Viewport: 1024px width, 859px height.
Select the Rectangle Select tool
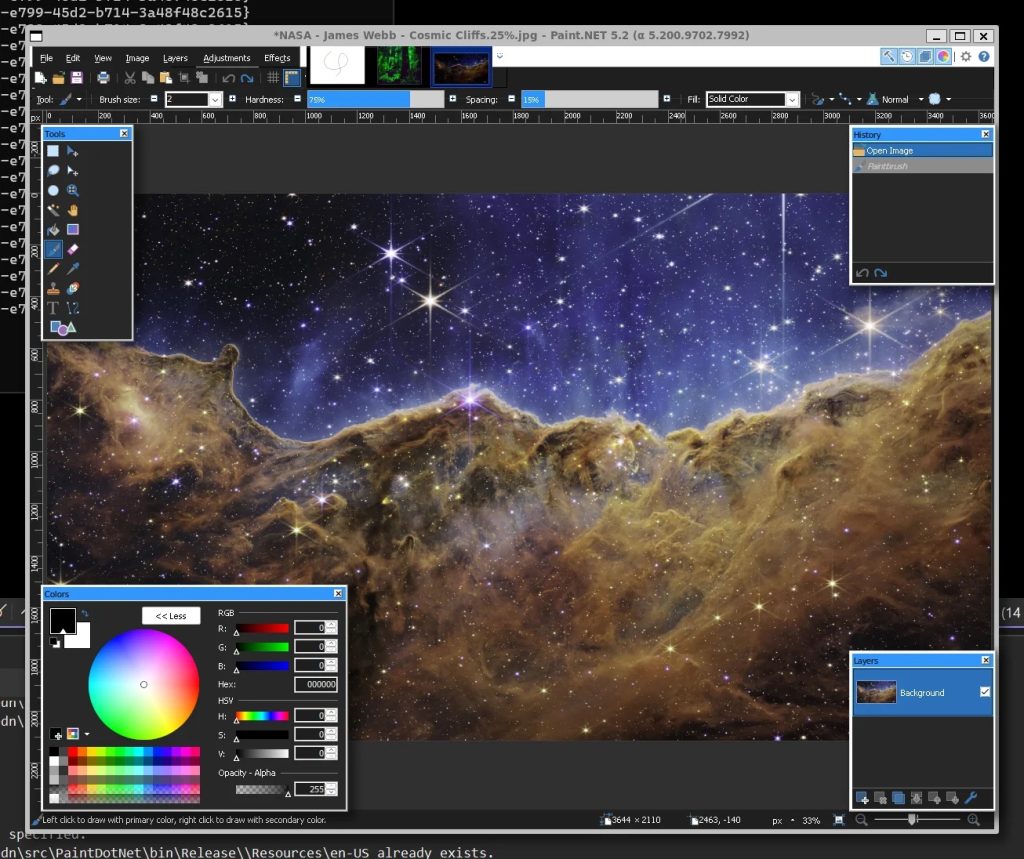[x=53, y=151]
